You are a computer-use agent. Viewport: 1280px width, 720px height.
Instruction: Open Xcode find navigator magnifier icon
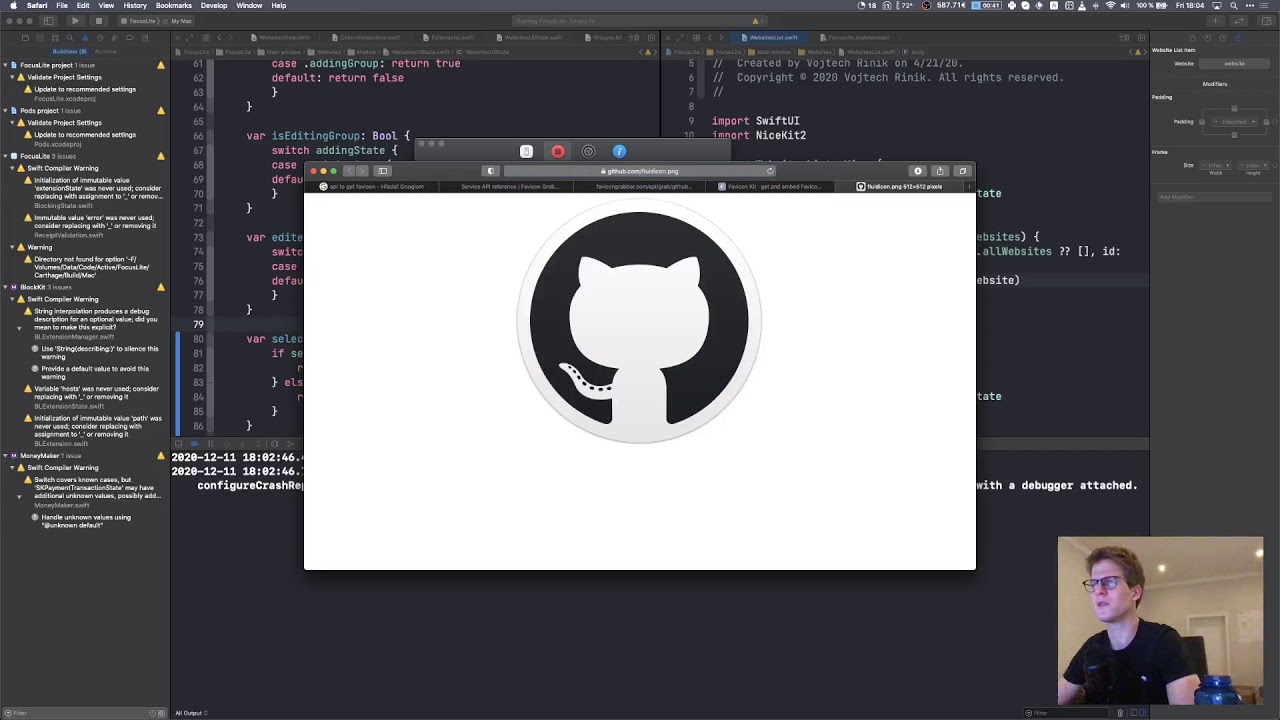(x=70, y=37)
